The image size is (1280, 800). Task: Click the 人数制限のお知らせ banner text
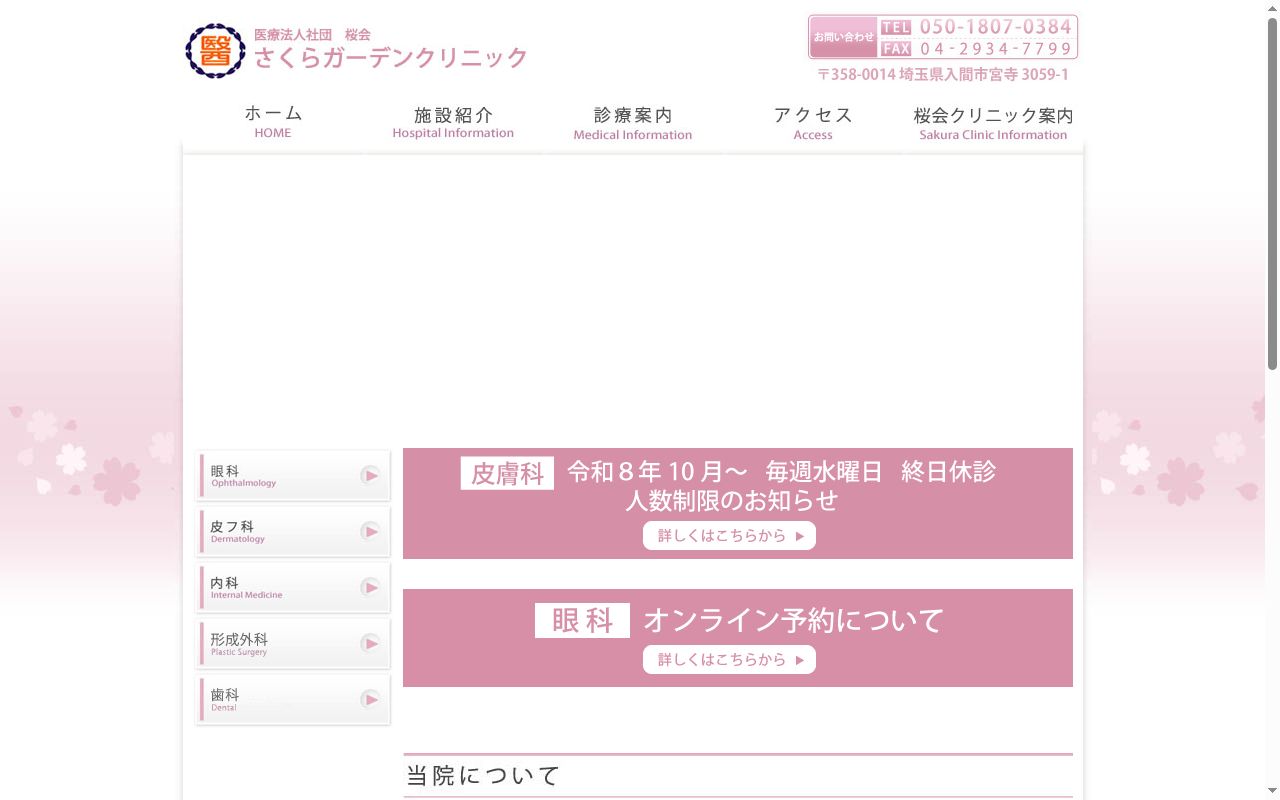(x=732, y=500)
